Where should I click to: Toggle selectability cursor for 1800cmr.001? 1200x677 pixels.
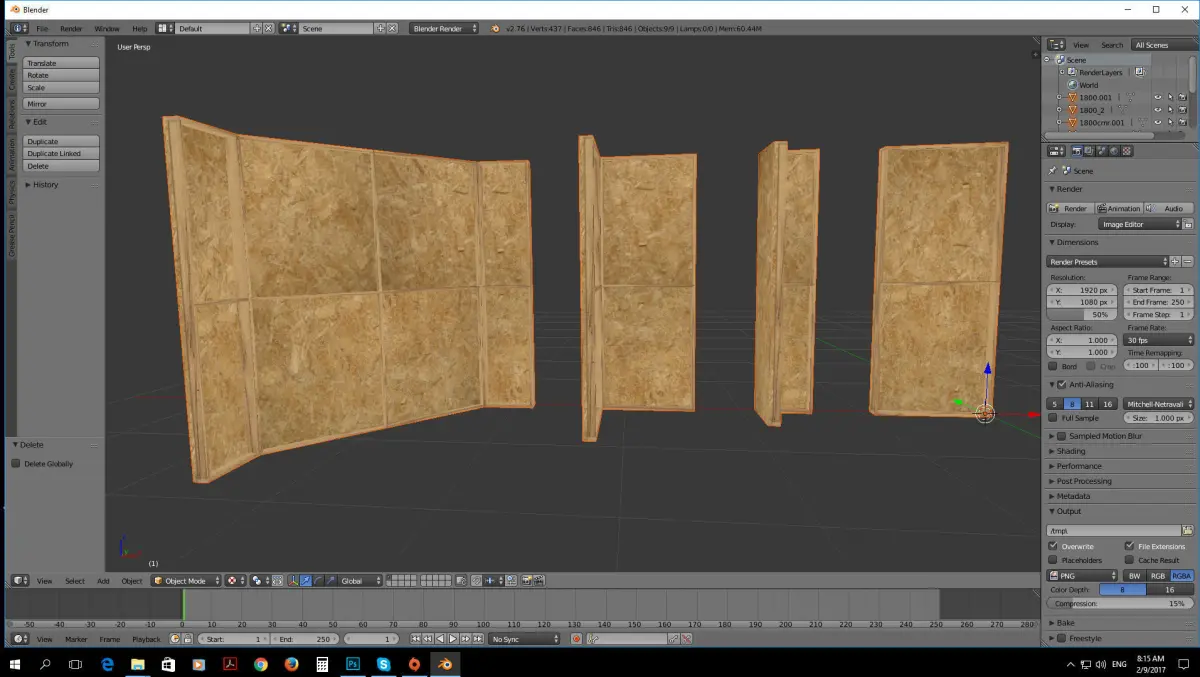pos(1170,123)
